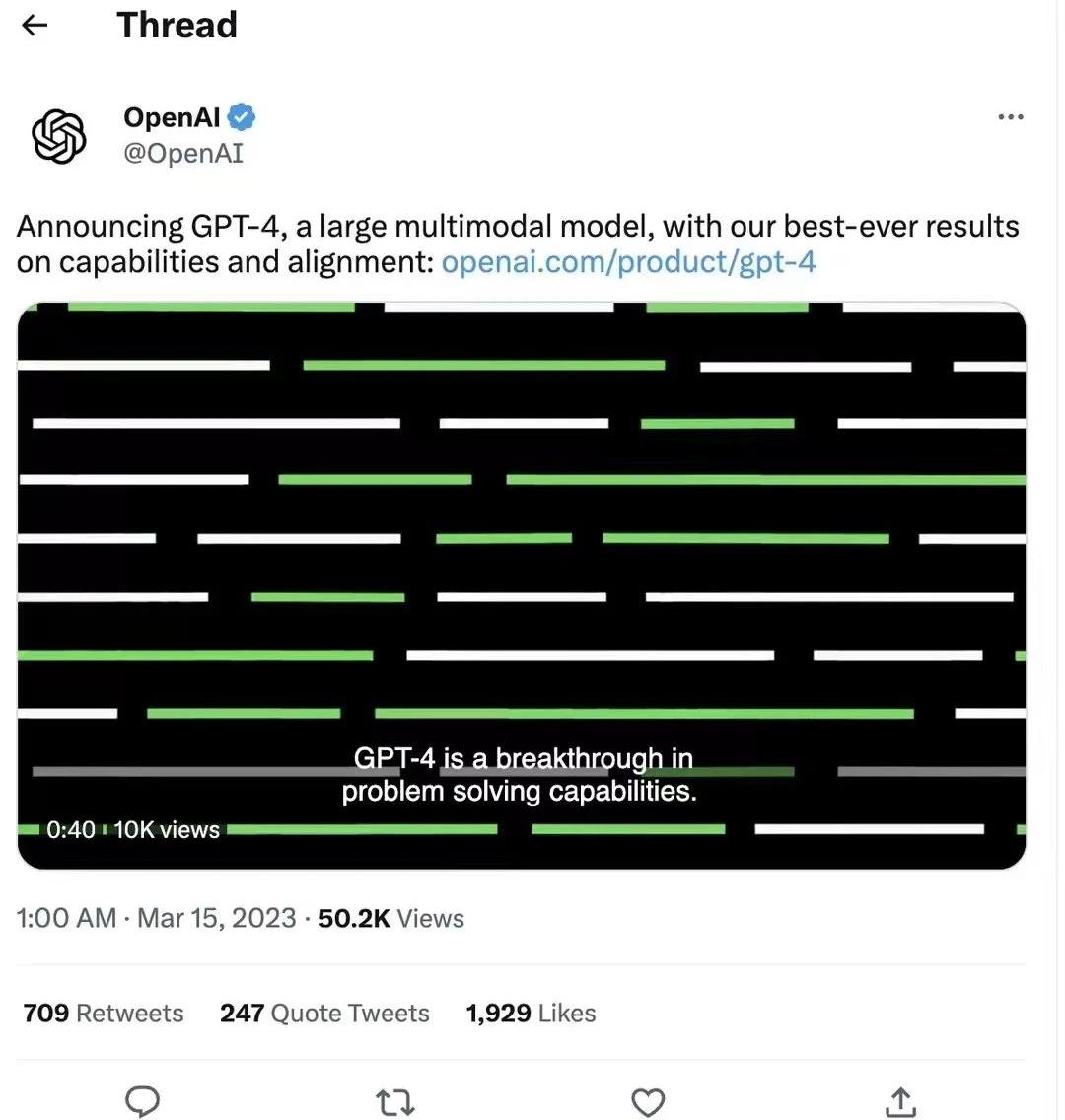Click the Thread page heading
Screen dimensions: 1065x1120
click(177, 25)
